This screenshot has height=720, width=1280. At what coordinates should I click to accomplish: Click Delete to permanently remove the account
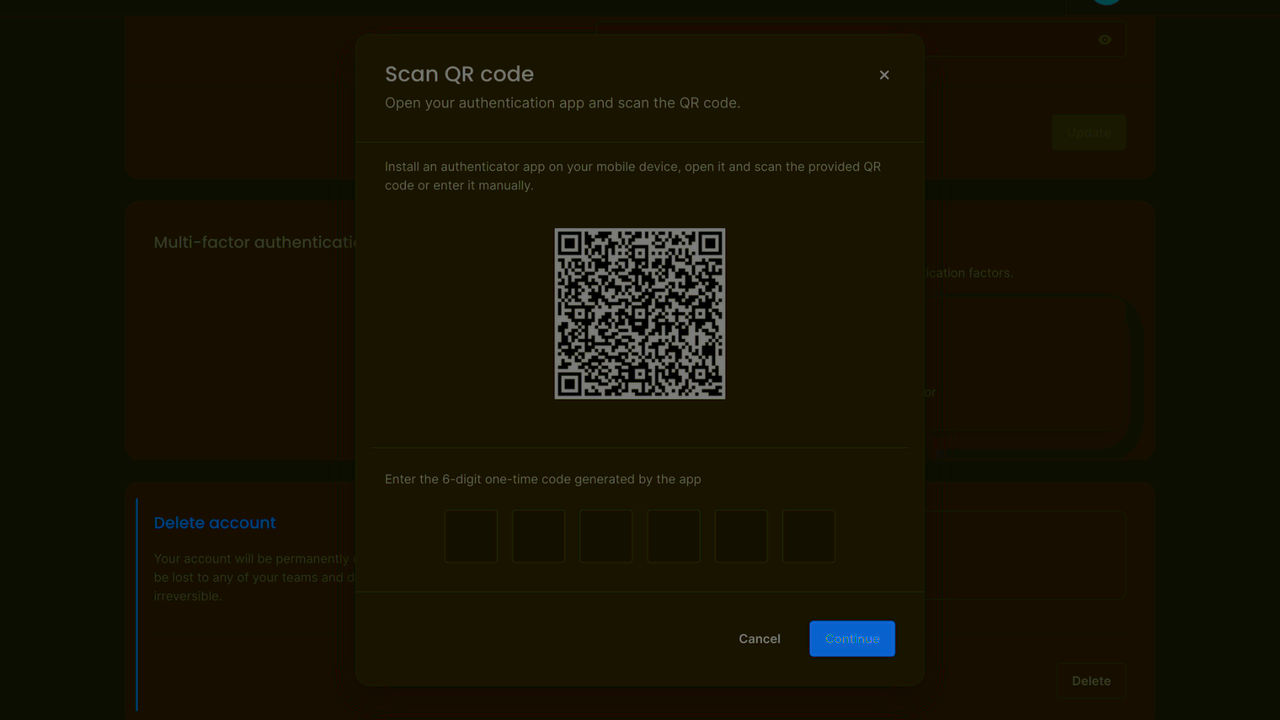click(x=1090, y=680)
